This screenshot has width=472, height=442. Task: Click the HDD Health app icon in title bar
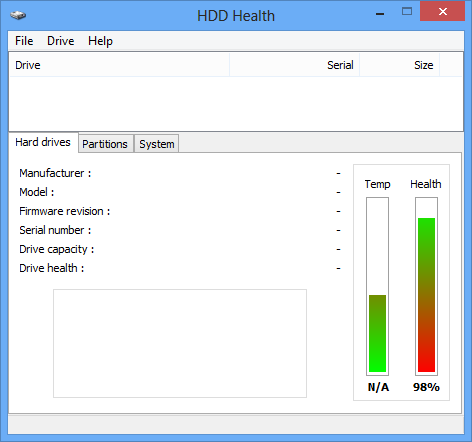(18, 15)
